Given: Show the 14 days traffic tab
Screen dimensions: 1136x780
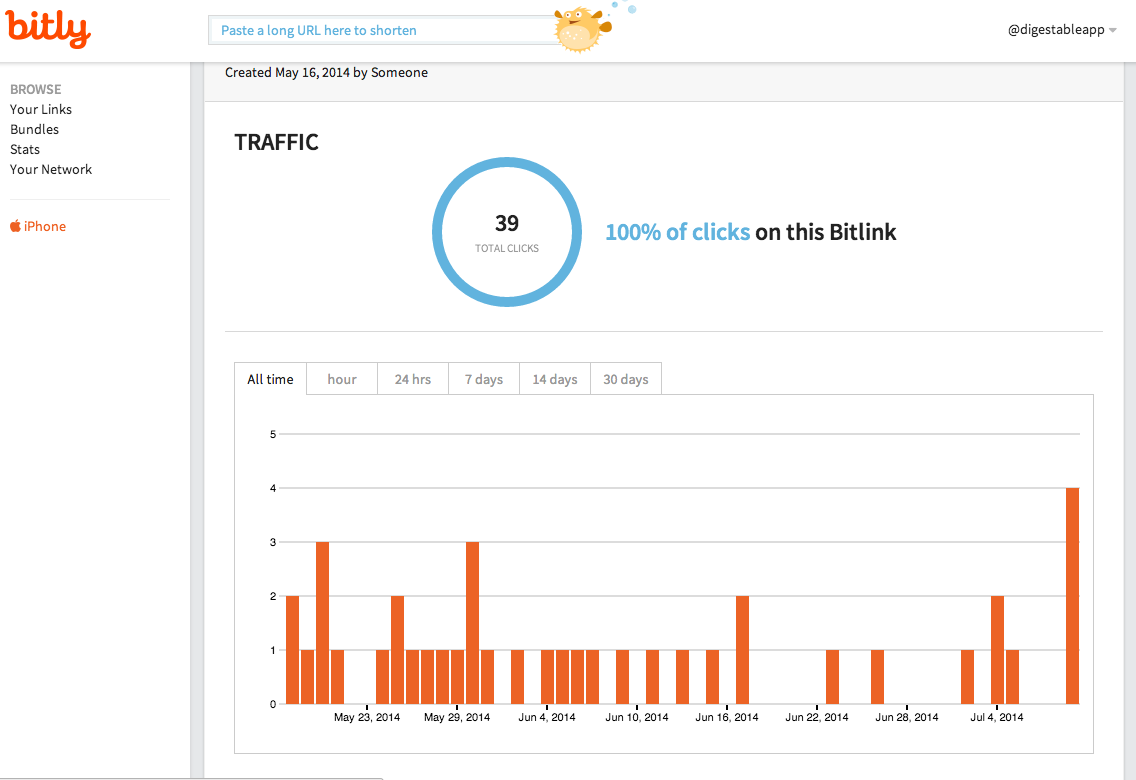Looking at the screenshot, I should coord(555,379).
